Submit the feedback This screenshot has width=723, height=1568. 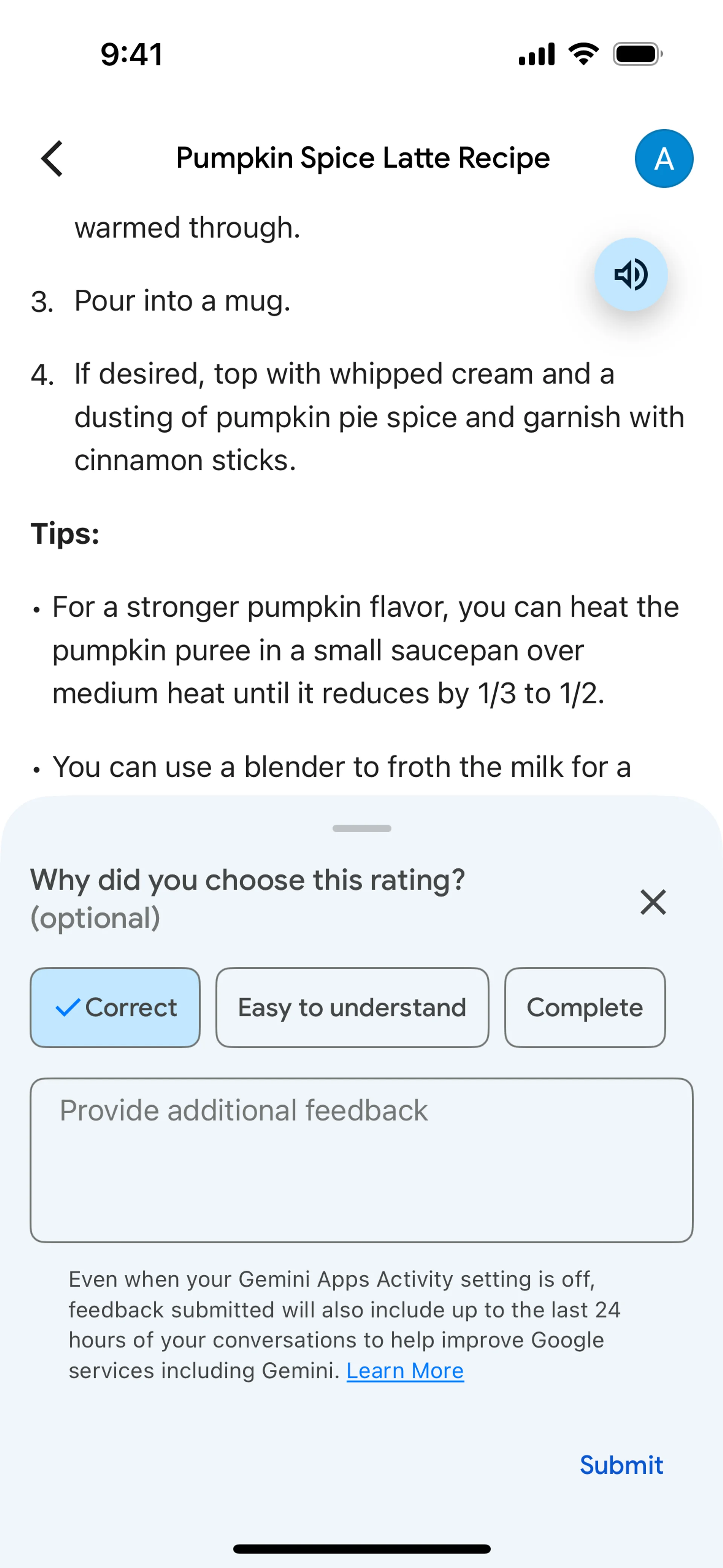621,1465
